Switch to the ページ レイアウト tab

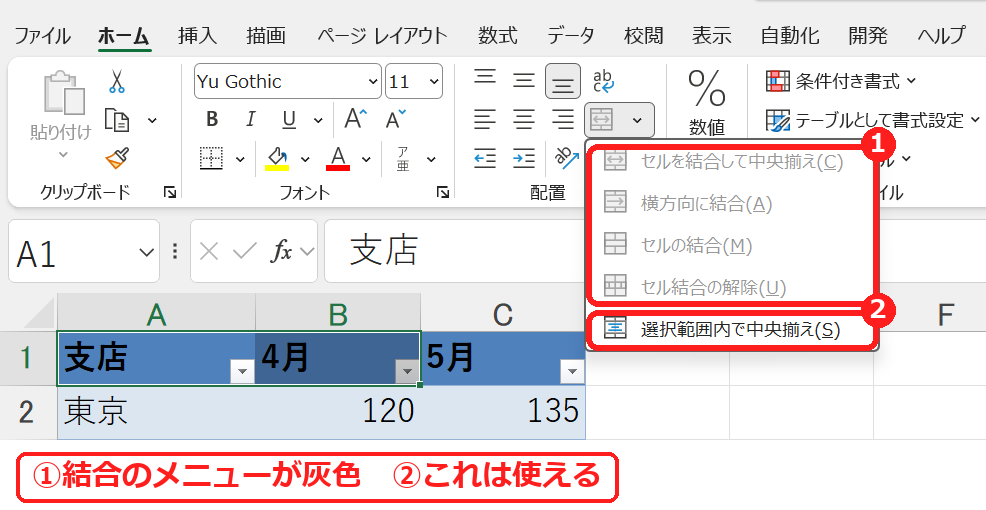coord(382,36)
